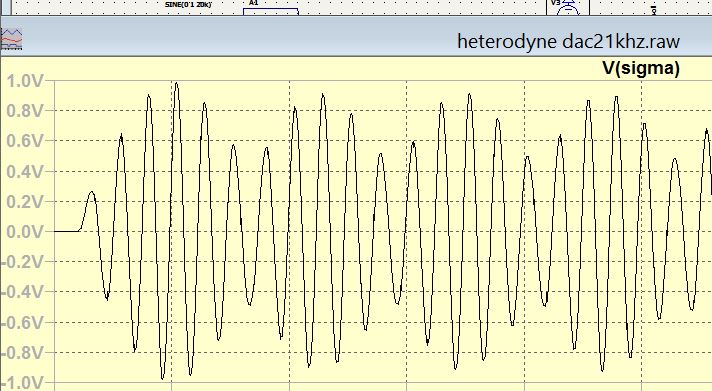Click the waveform window icon in title bar
The image size is (712, 391).
[11, 39]
